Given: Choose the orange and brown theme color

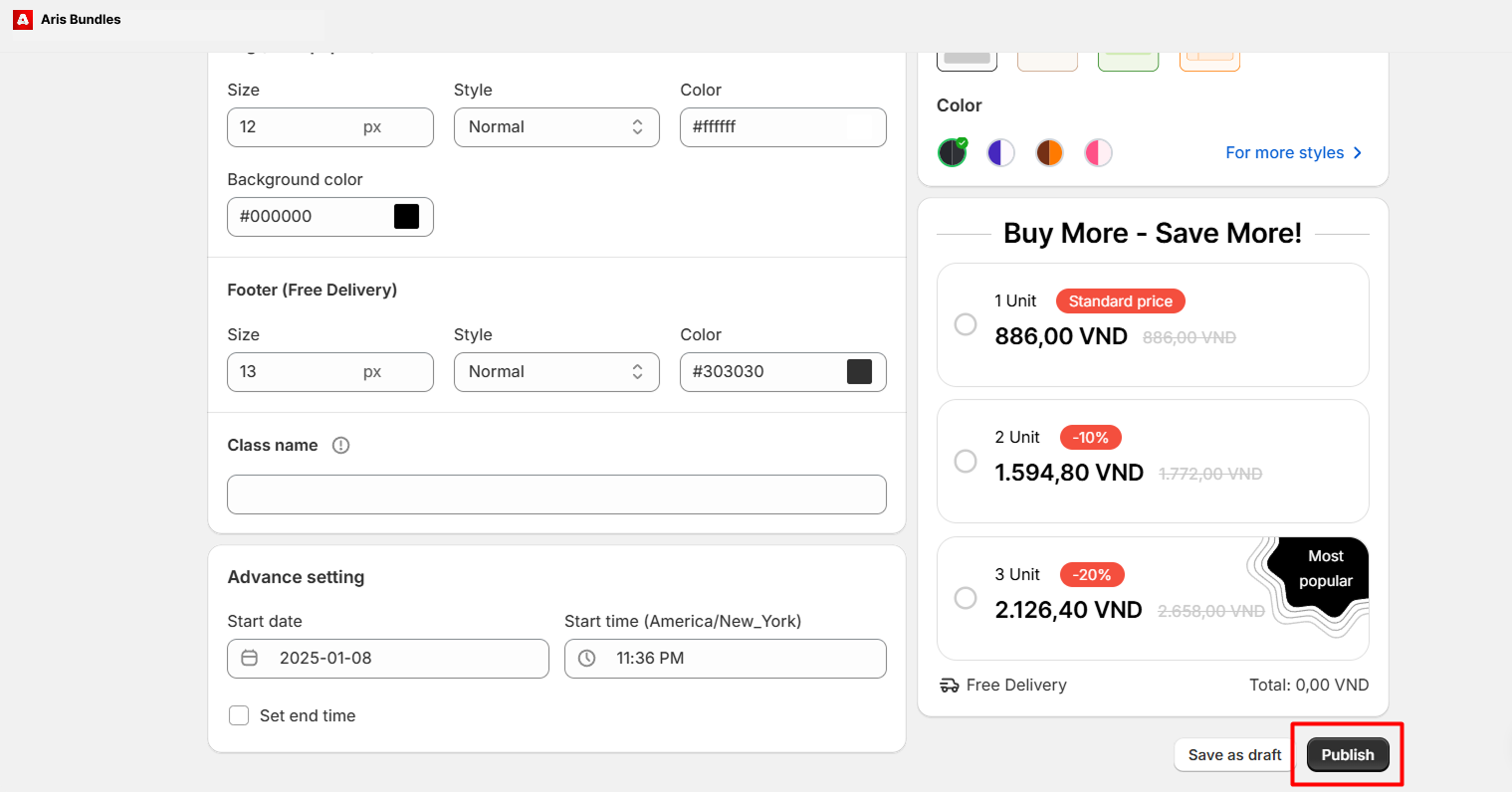Looking at the screenshot, I should click(1050, 152).
